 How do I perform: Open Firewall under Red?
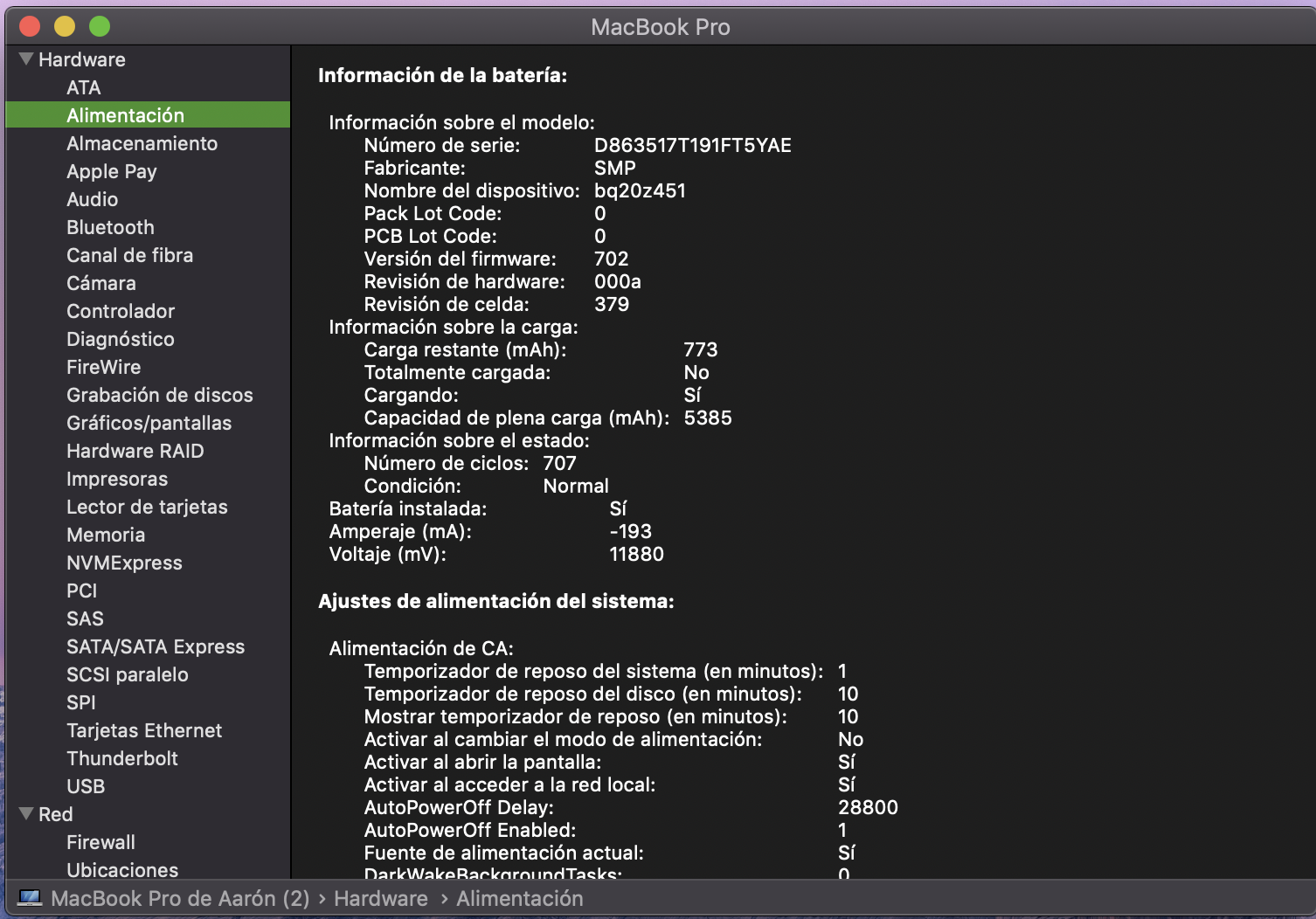pos(101,842)
